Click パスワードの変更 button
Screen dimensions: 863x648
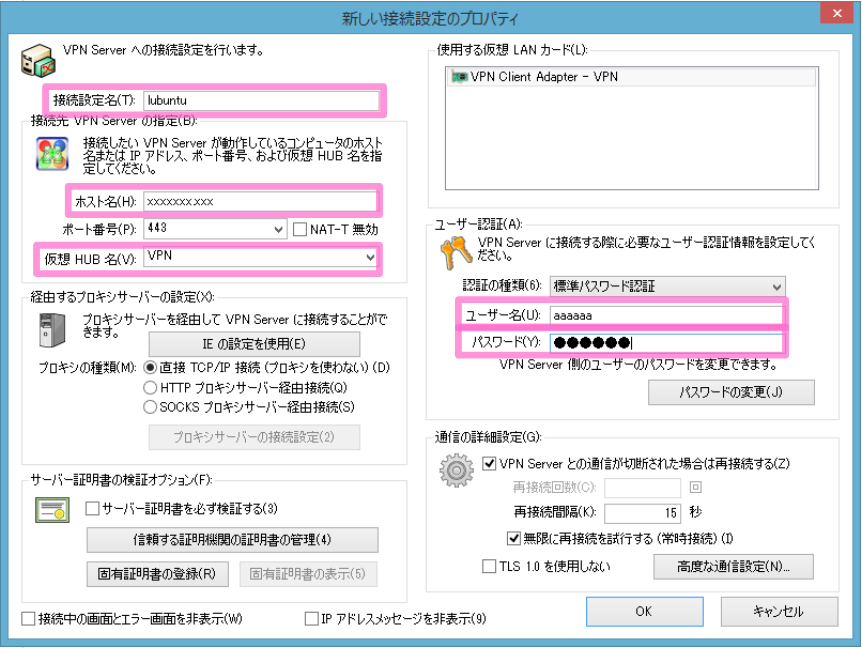coord(731,393)
